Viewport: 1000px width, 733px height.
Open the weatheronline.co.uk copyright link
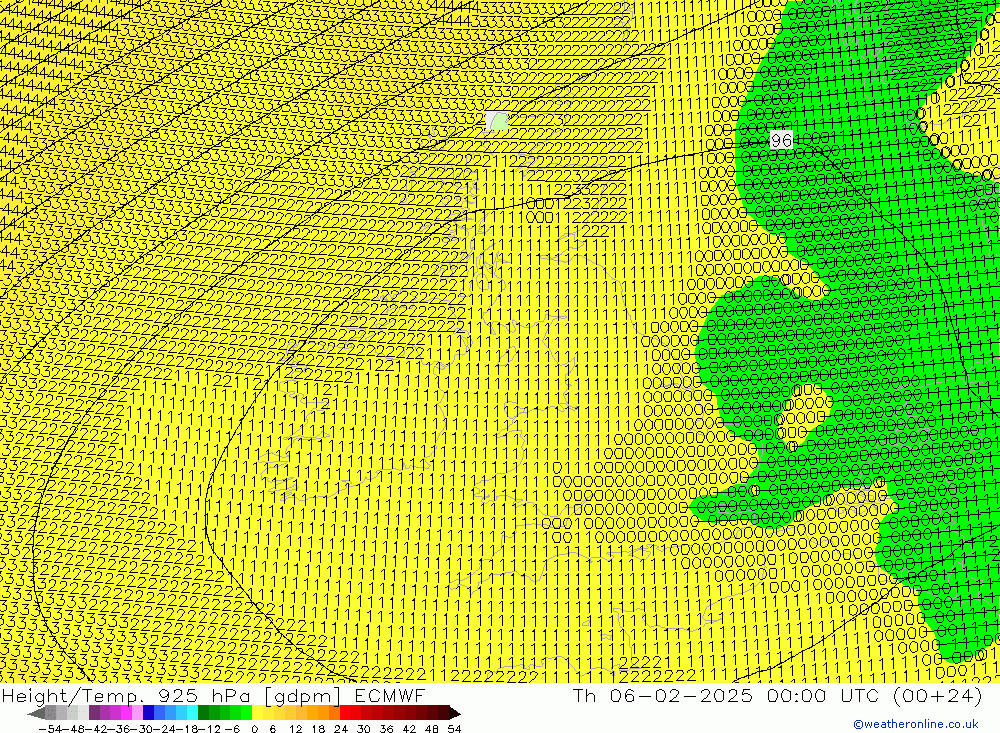point(916,724)
